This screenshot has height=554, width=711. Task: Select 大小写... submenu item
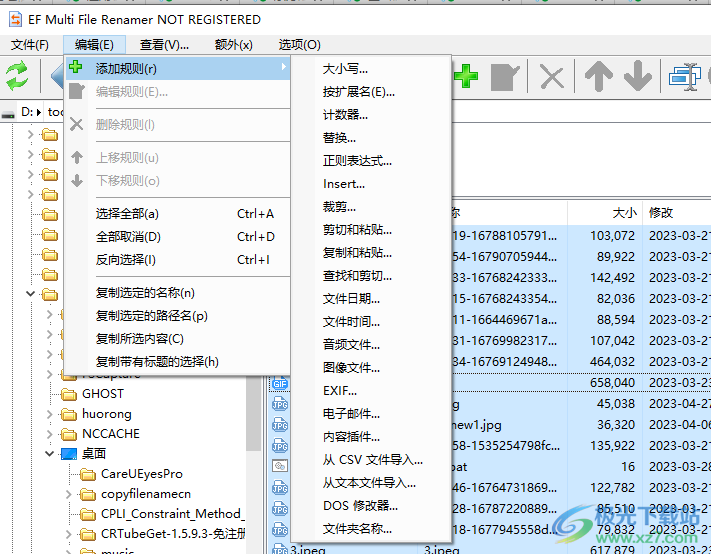[371, 69]
